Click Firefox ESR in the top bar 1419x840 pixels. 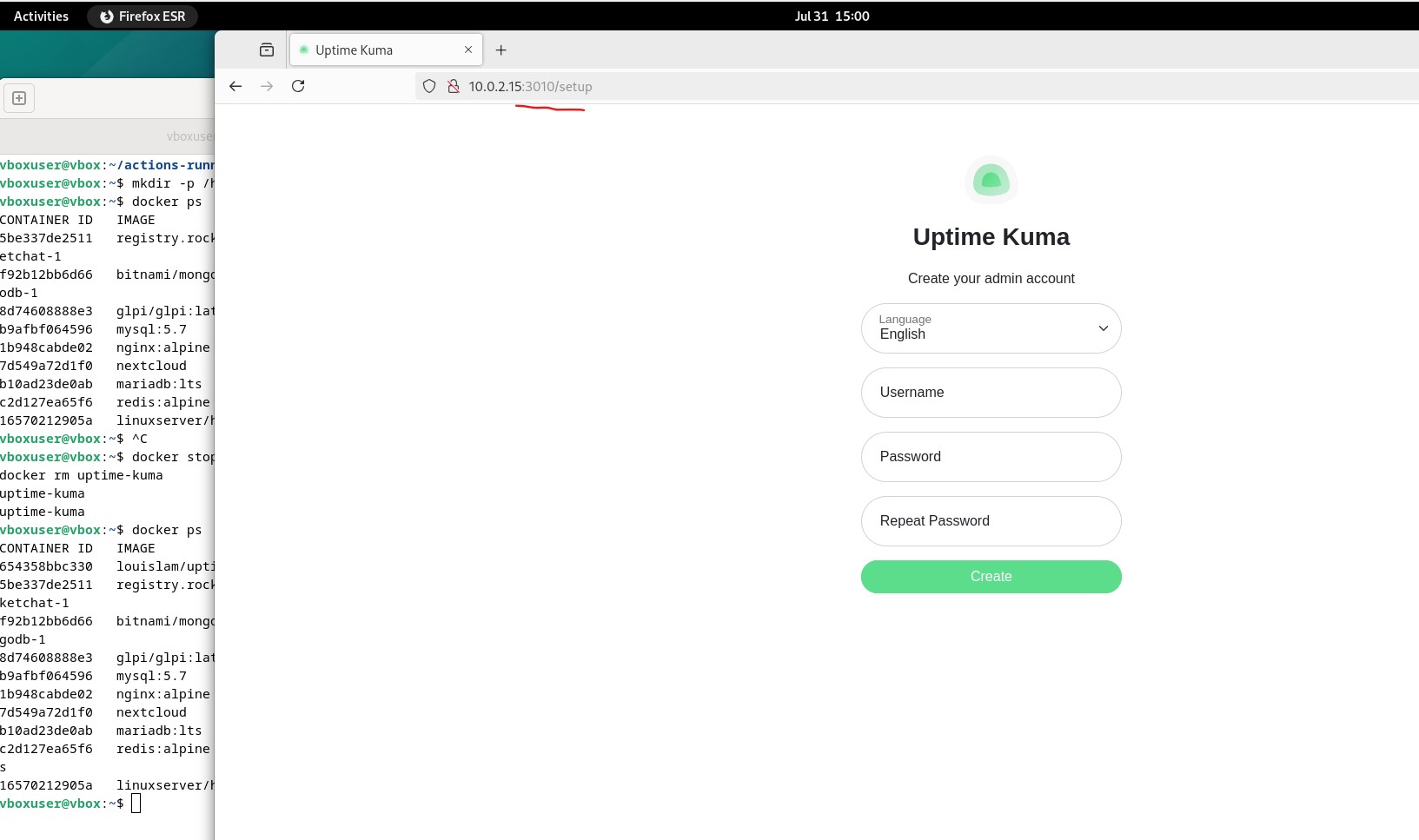point(143,16)
